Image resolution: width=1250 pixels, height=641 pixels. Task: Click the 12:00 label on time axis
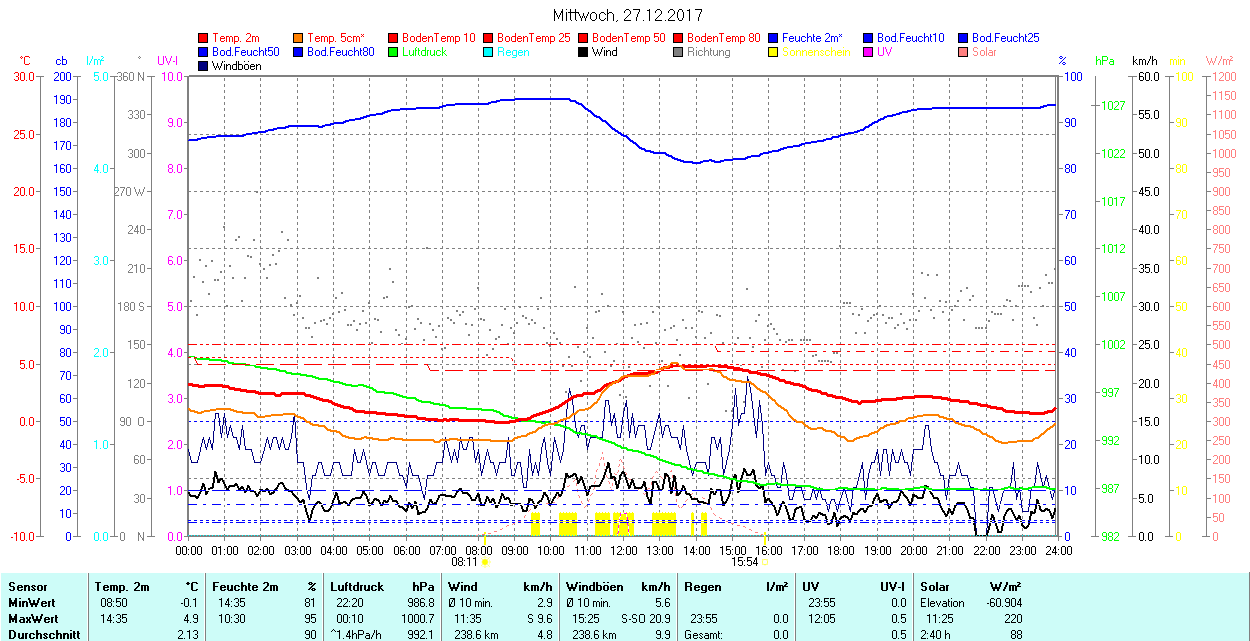coord(624,550)
